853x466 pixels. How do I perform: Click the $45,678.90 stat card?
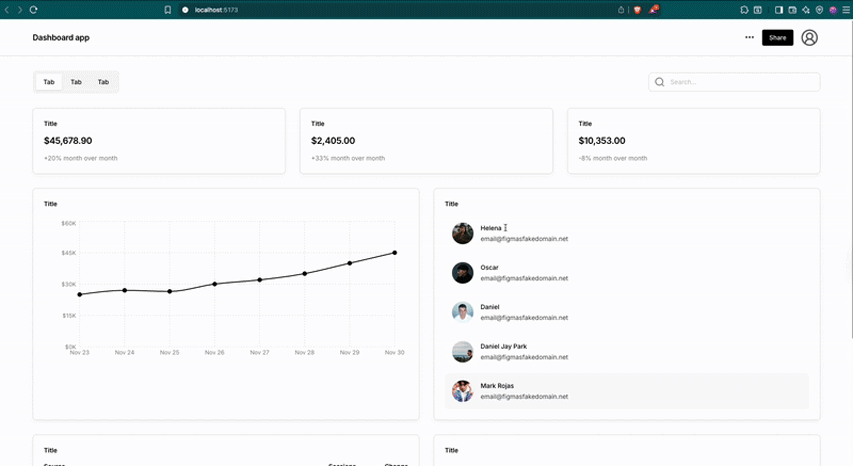[x=159, y=141]
